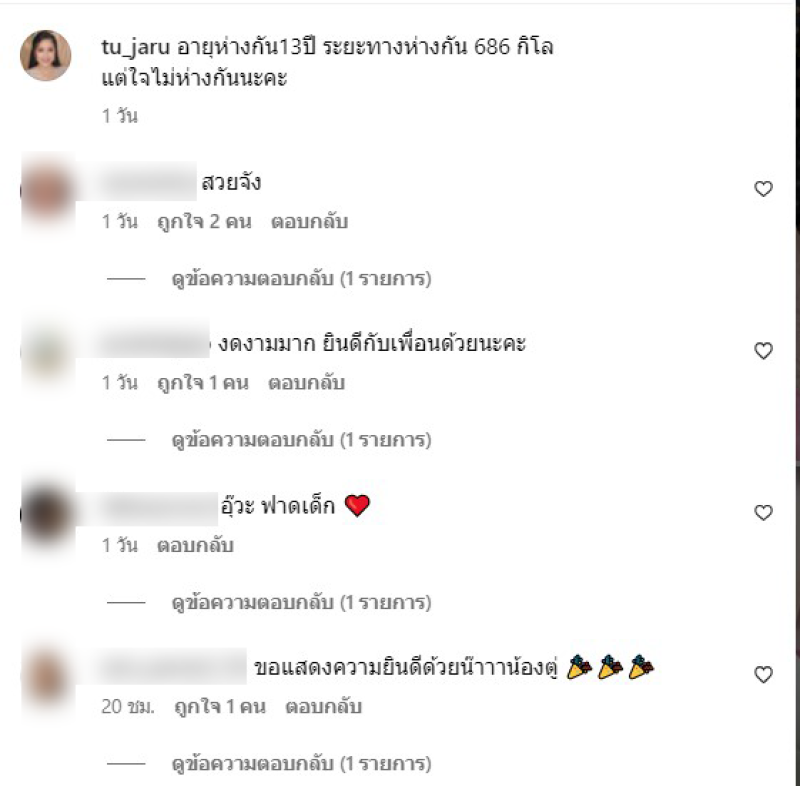This screenshot has width=800, height=786.
Task: Expand replies under งดงามมาก comment
Action: point(302,440)
